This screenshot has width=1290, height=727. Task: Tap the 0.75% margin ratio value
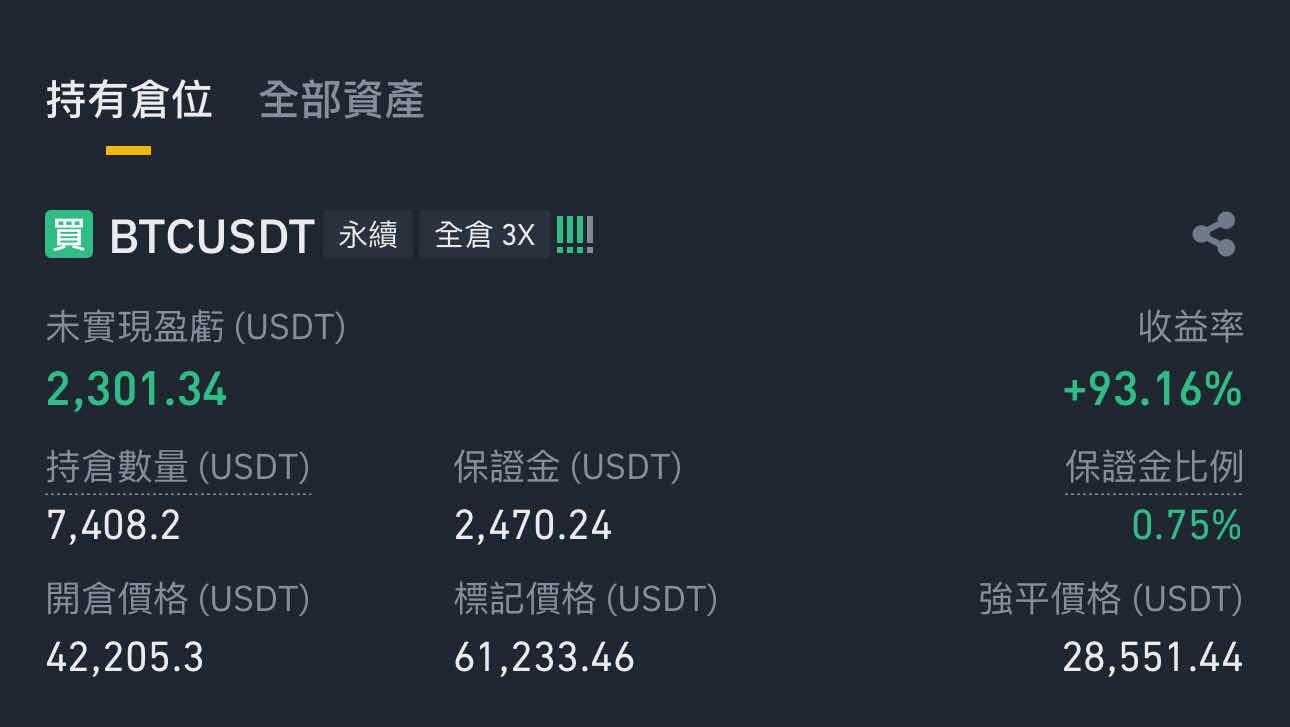coord(1187,525)
